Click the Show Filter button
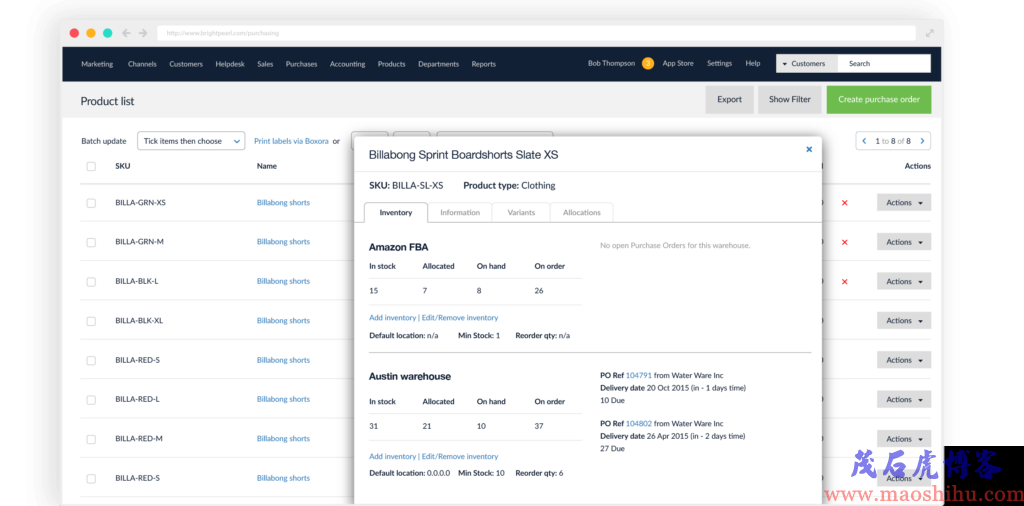The width and height of the screenshot is (1024, 506). click(790, 100)
